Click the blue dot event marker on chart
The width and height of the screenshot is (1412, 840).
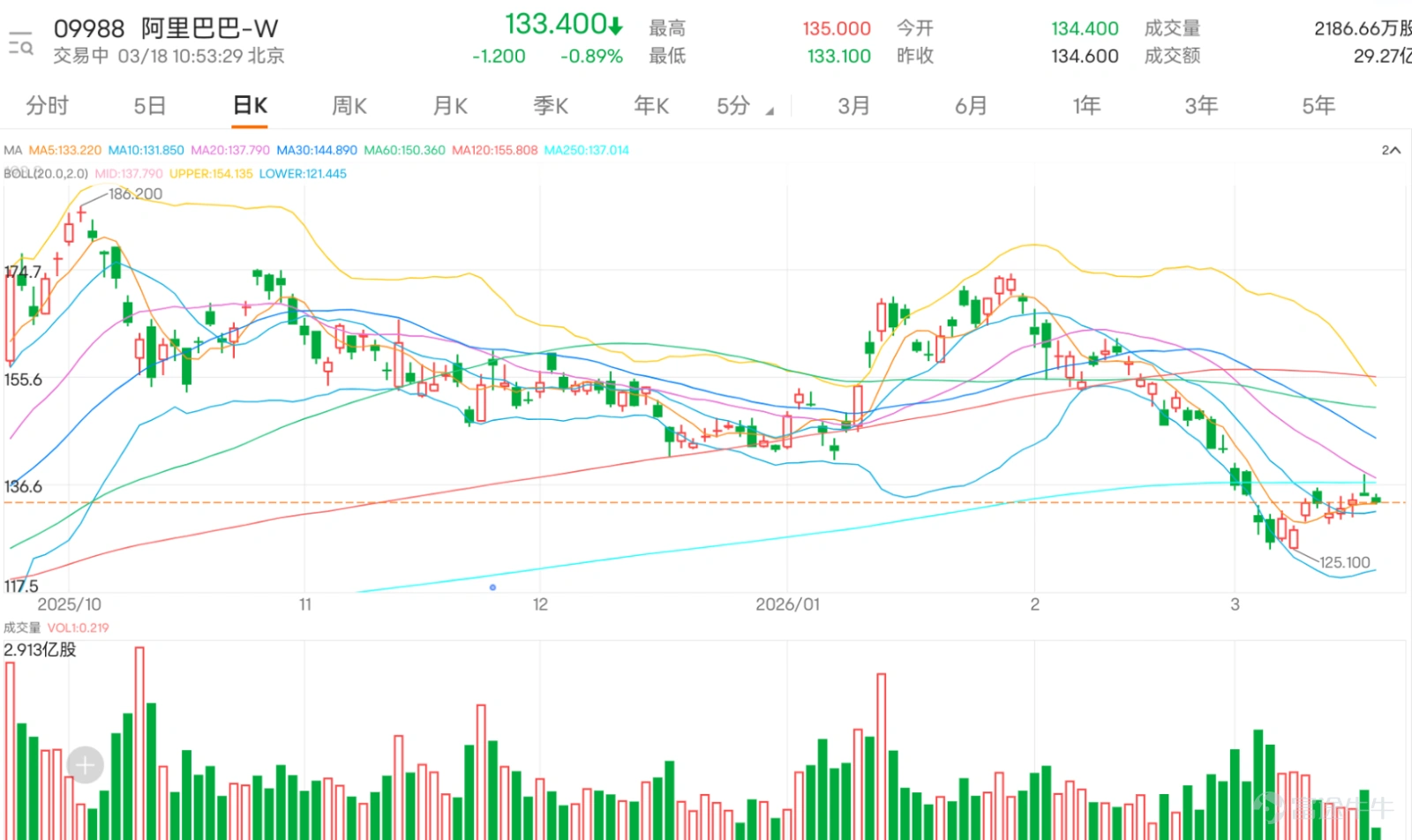point(492,587)
